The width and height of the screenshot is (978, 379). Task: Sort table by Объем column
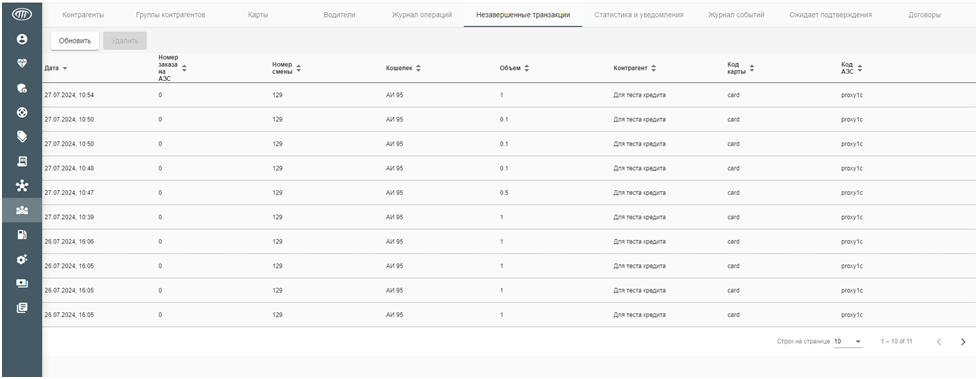515,68
